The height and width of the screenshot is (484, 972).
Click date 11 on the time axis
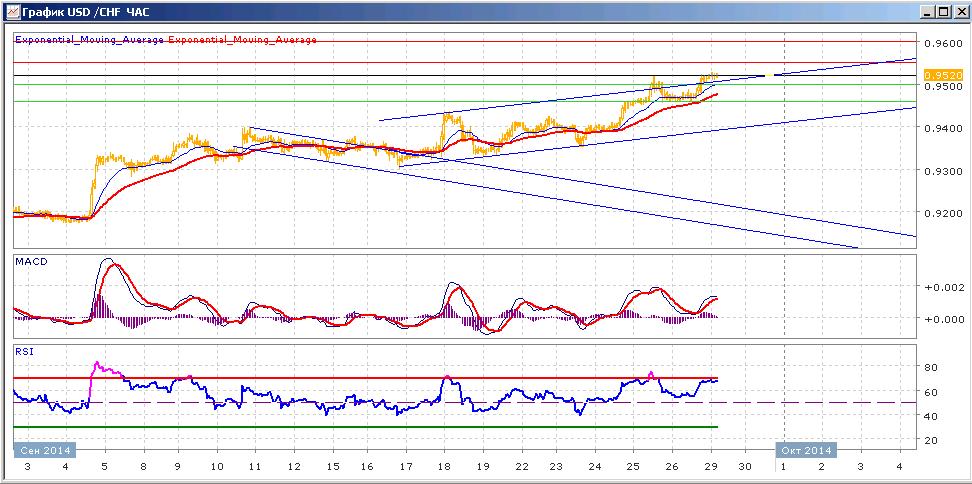coord(255,466)
